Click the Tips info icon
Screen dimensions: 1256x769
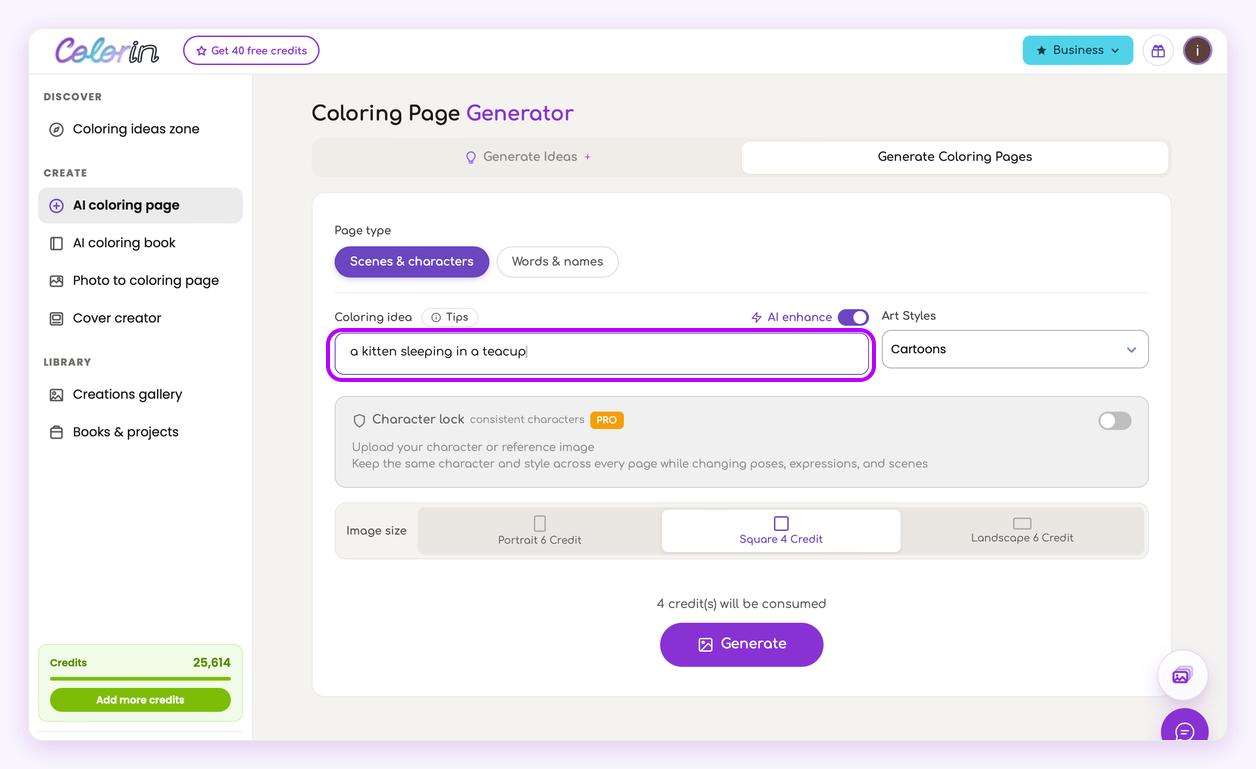[x=436, y=317]
